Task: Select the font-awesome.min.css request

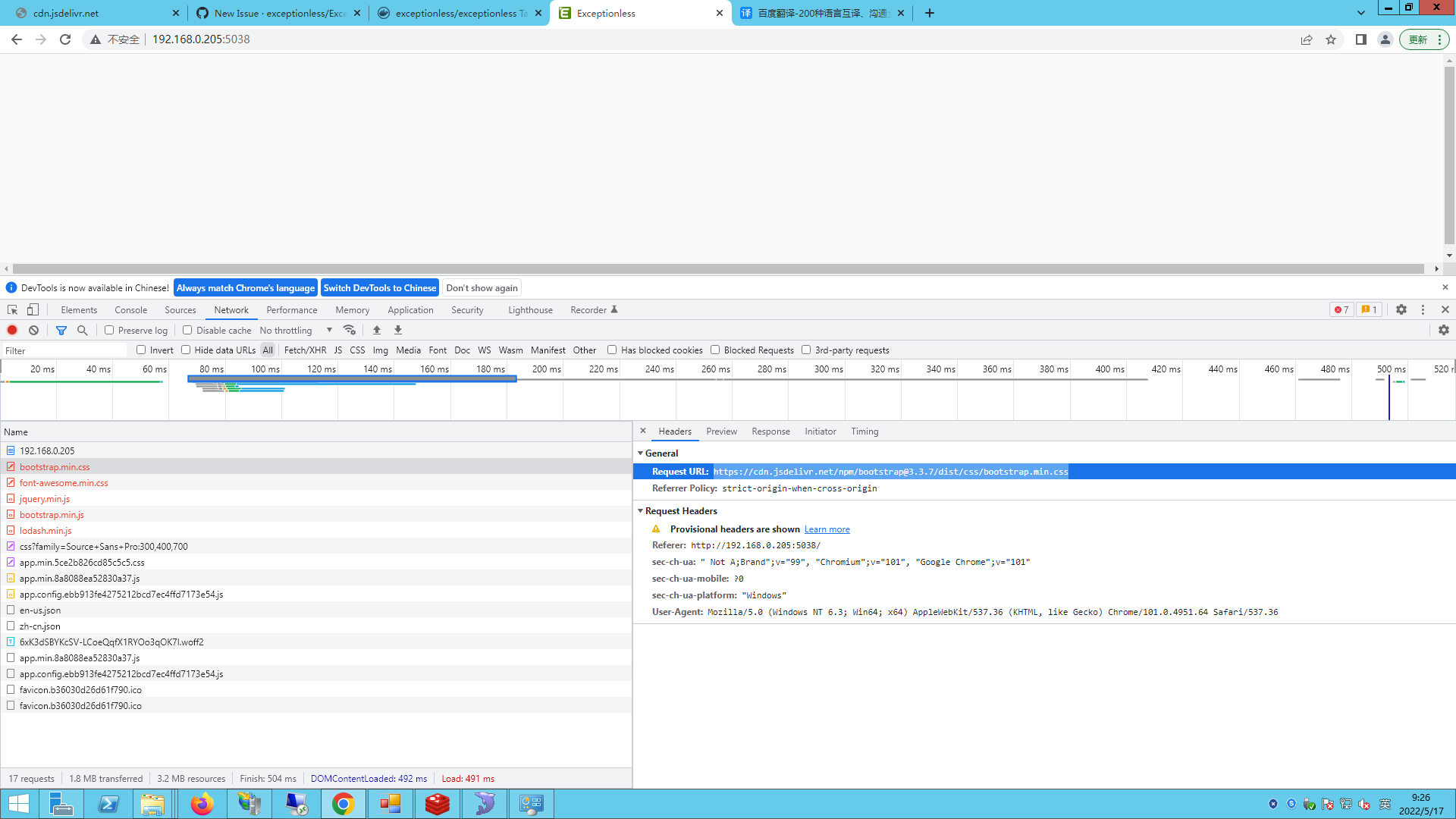Action: [x=64, y=482]
